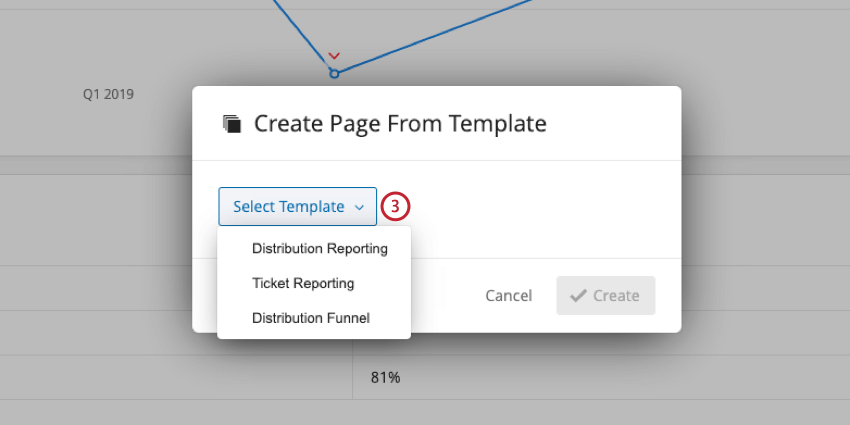Image resolution: width=850 pixels, height=425 pixels.
Task: Click the blue data point circle
Action: pos(335,73)
